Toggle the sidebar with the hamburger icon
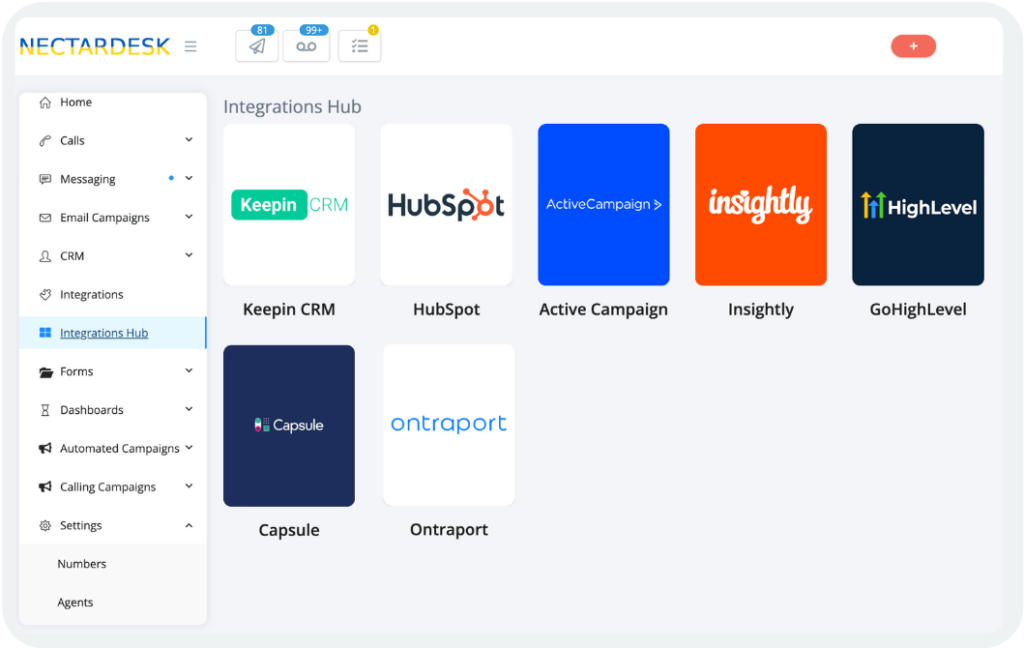This screenshot has height=648, width=1024. 190,46
